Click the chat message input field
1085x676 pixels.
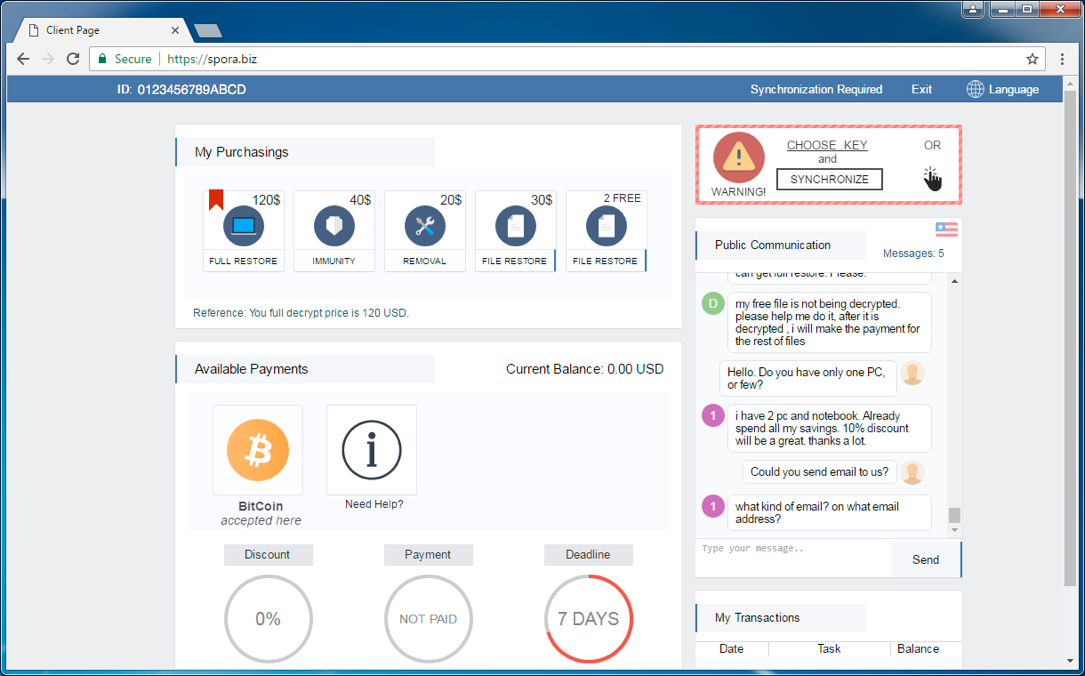pyautogui.click(x=793, y=559)
